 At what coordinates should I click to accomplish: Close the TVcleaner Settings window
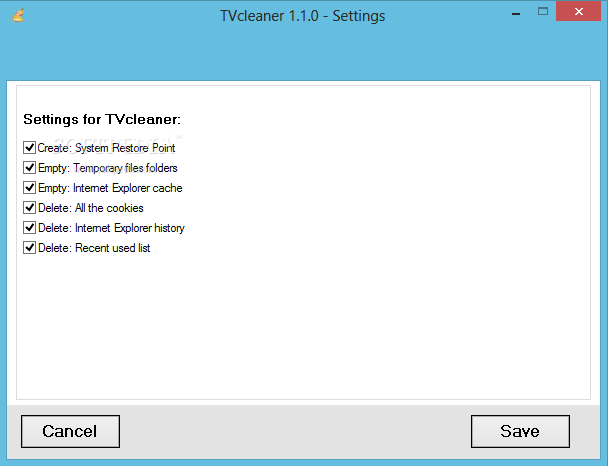[578, 11]
